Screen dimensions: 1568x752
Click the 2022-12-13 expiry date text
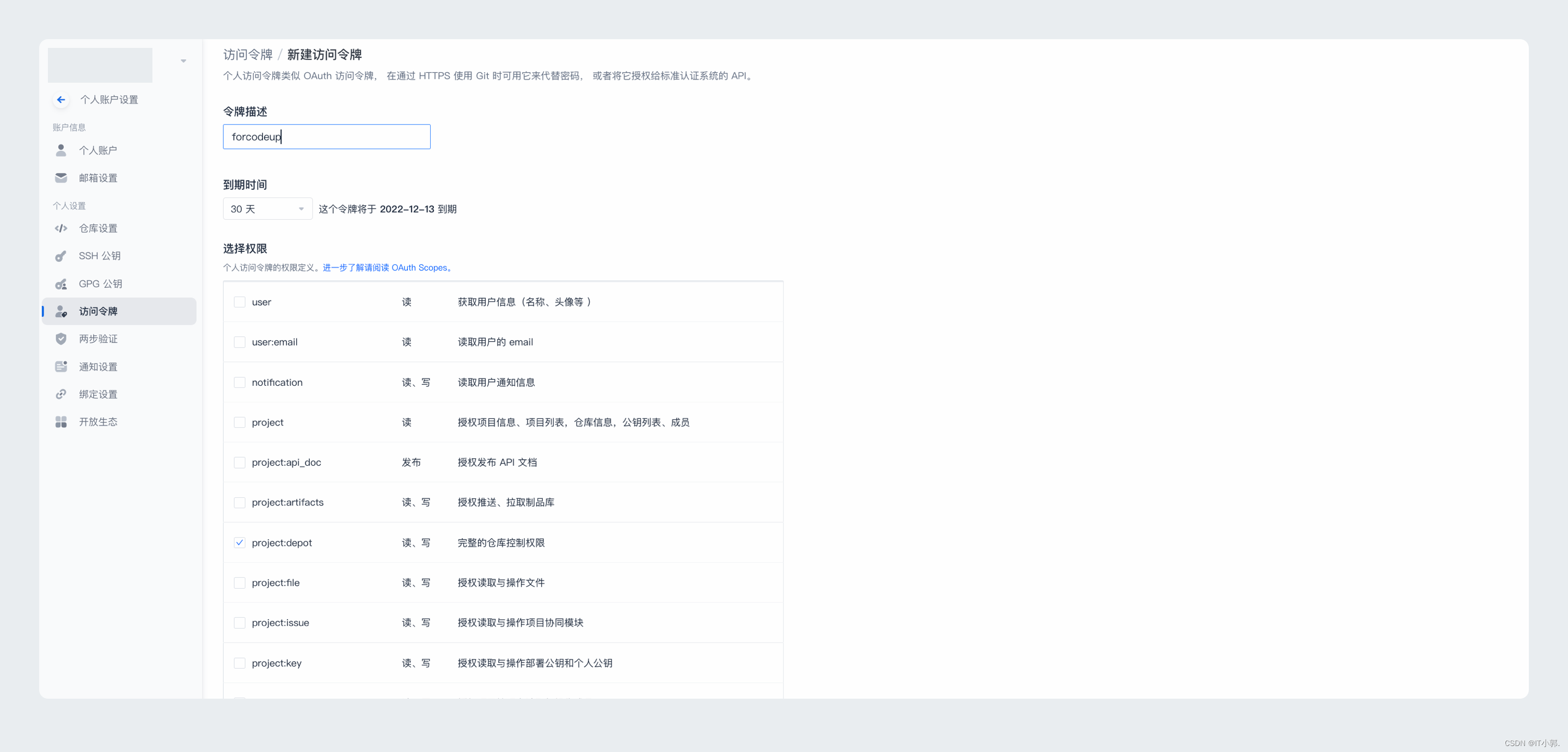point(407,209)
